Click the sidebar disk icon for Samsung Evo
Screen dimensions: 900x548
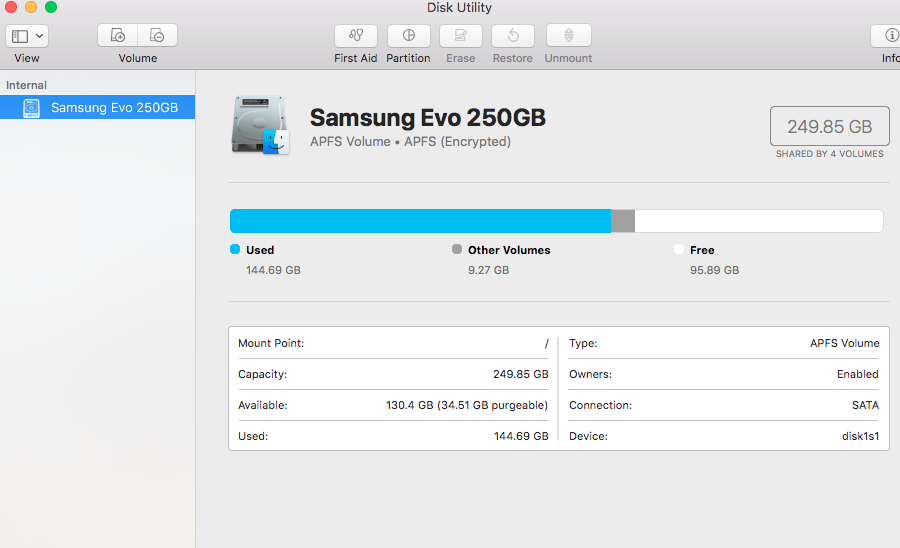pyautogui.click(x=32, y=108)
